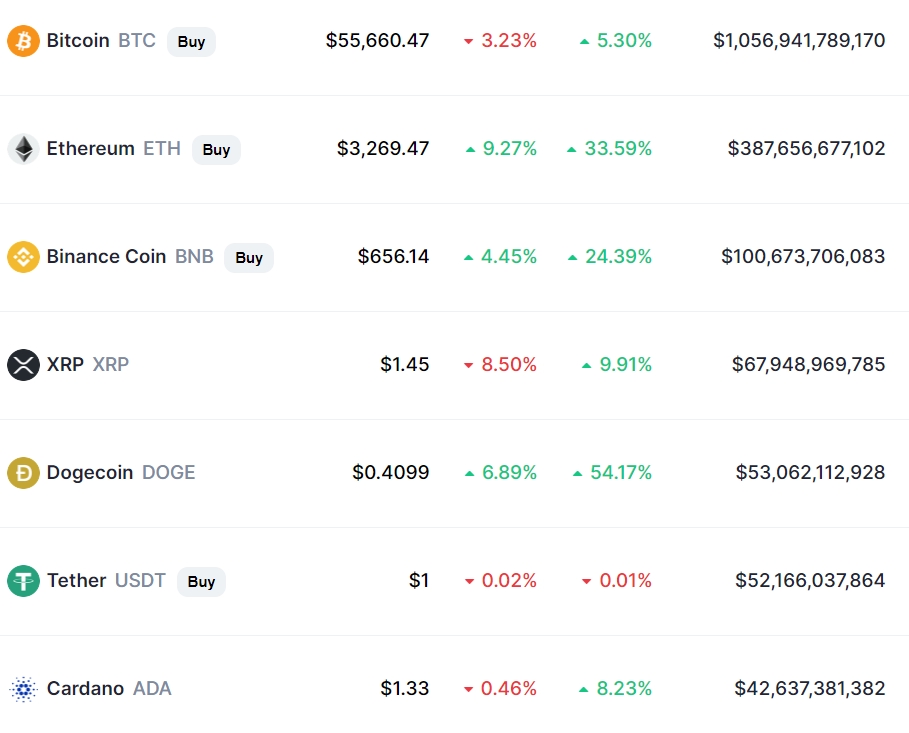This screenshot has height=733, width=909.
Task: Click Dogecoin's market cap $53,062,112,928
Action: coord(810,473)
